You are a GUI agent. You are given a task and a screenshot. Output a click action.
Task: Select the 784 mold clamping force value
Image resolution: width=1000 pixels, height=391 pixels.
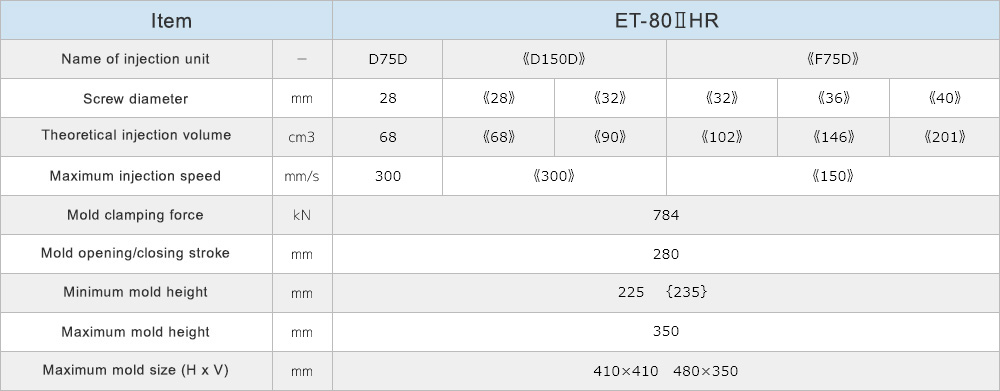pos(666,215)
